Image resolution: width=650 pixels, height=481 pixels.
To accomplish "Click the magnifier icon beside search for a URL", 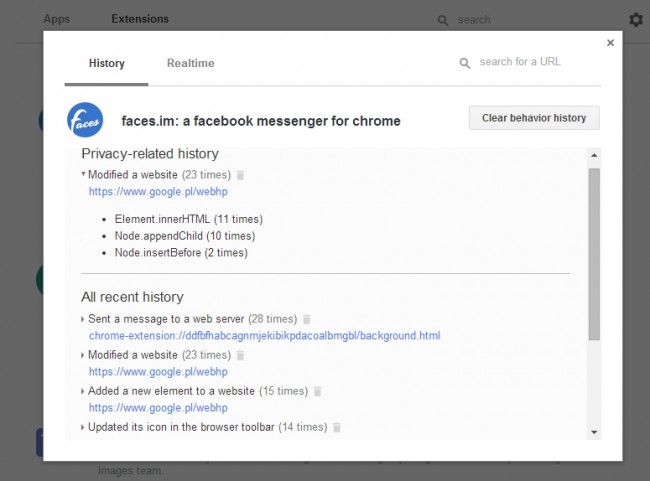I will [x=465, y=63].
